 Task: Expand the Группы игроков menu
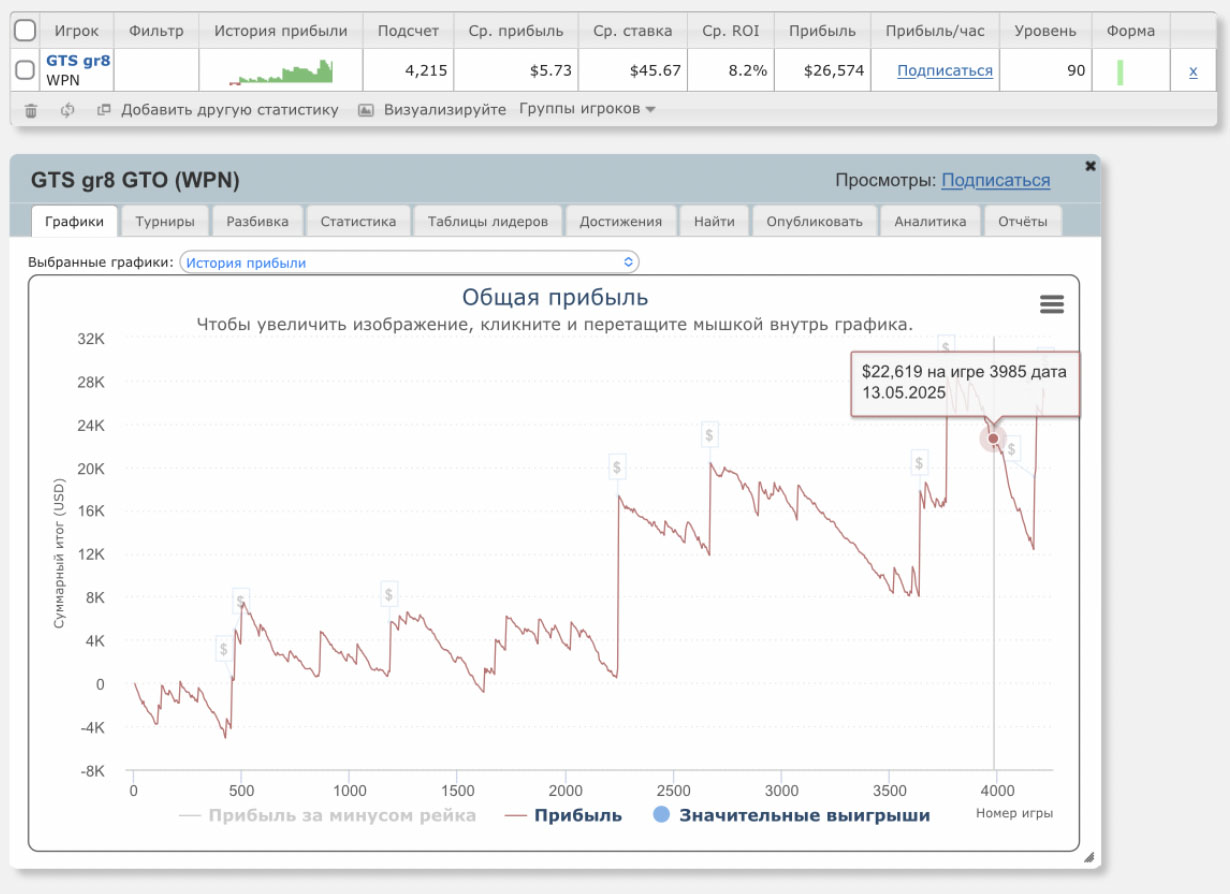[587, 109]
